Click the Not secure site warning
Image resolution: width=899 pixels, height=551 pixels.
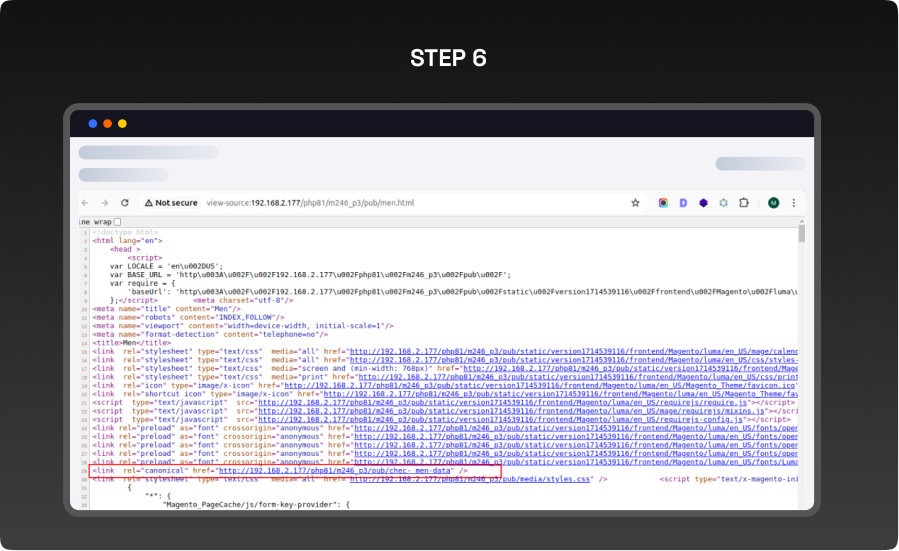(x=170, y=202)
